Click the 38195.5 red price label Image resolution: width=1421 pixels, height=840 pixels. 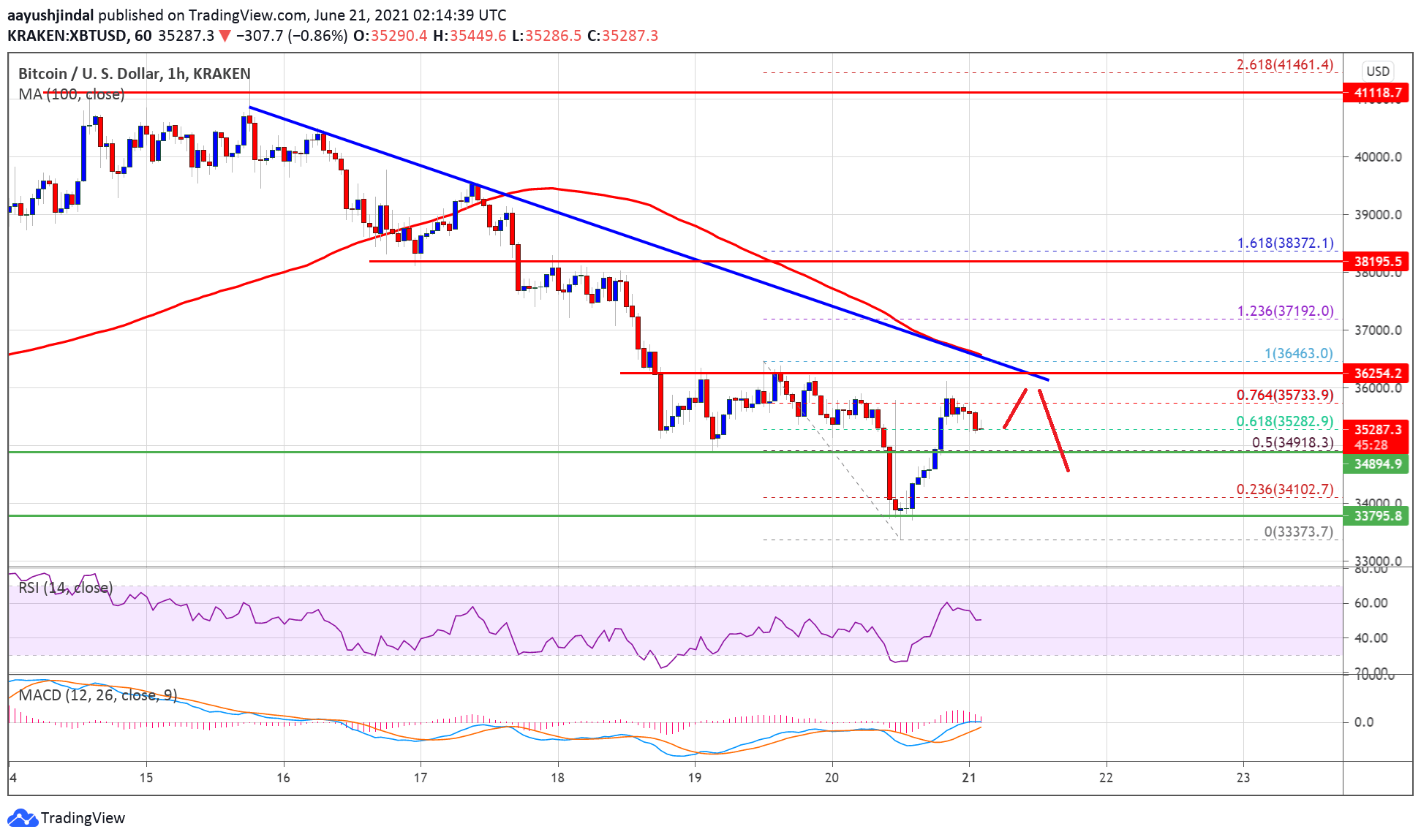click(x=1376, y=261)
